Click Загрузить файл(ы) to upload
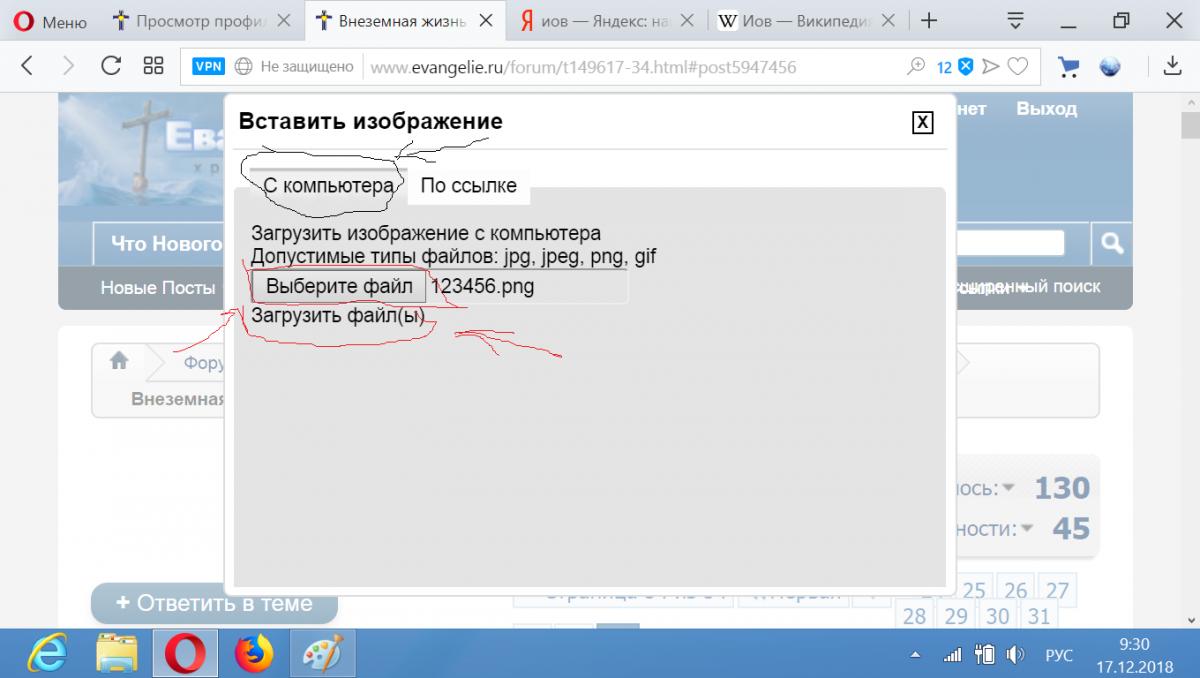 [338, 316]
